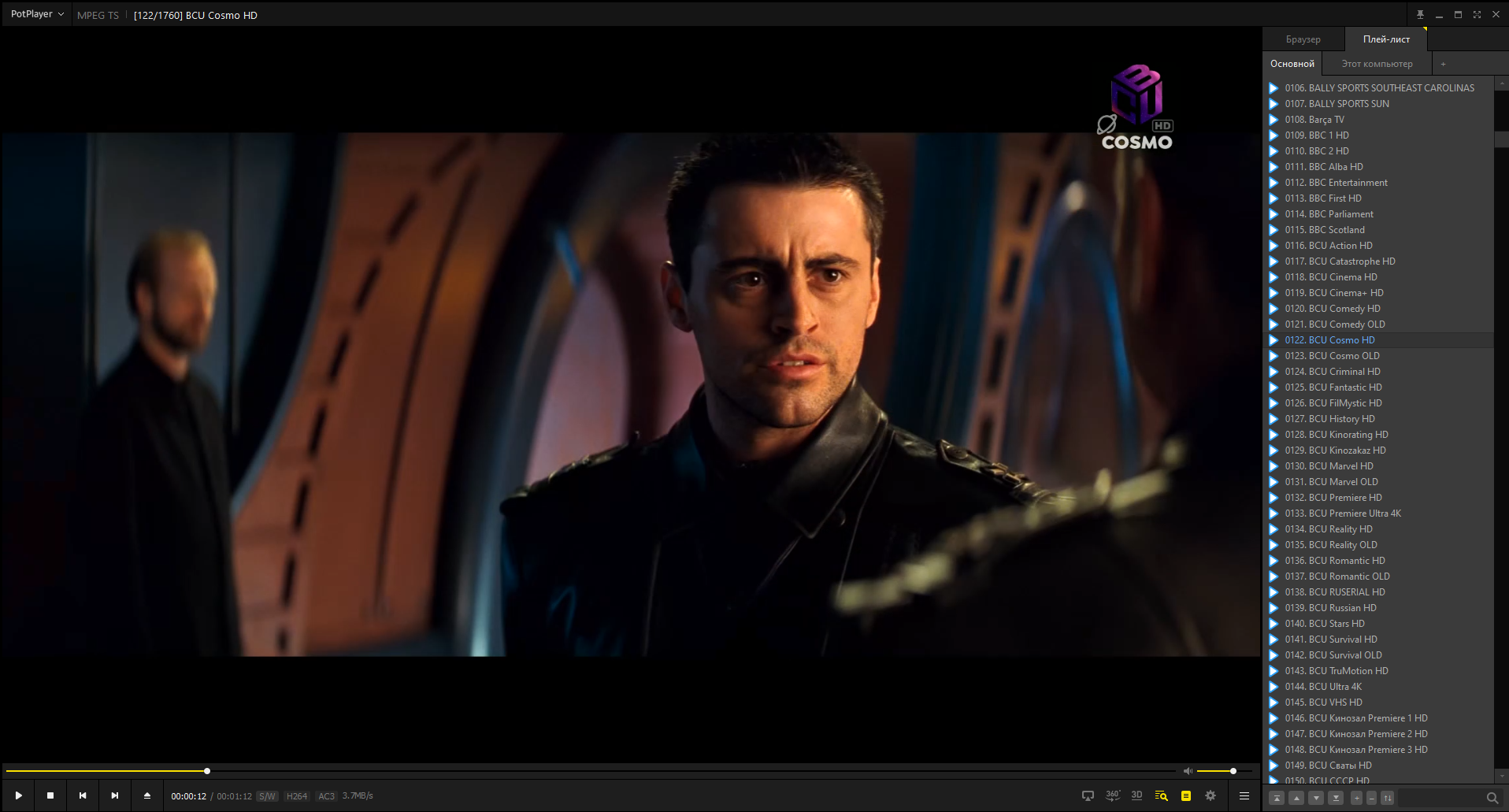Click the playlist sort icon

coord(1388,798)
